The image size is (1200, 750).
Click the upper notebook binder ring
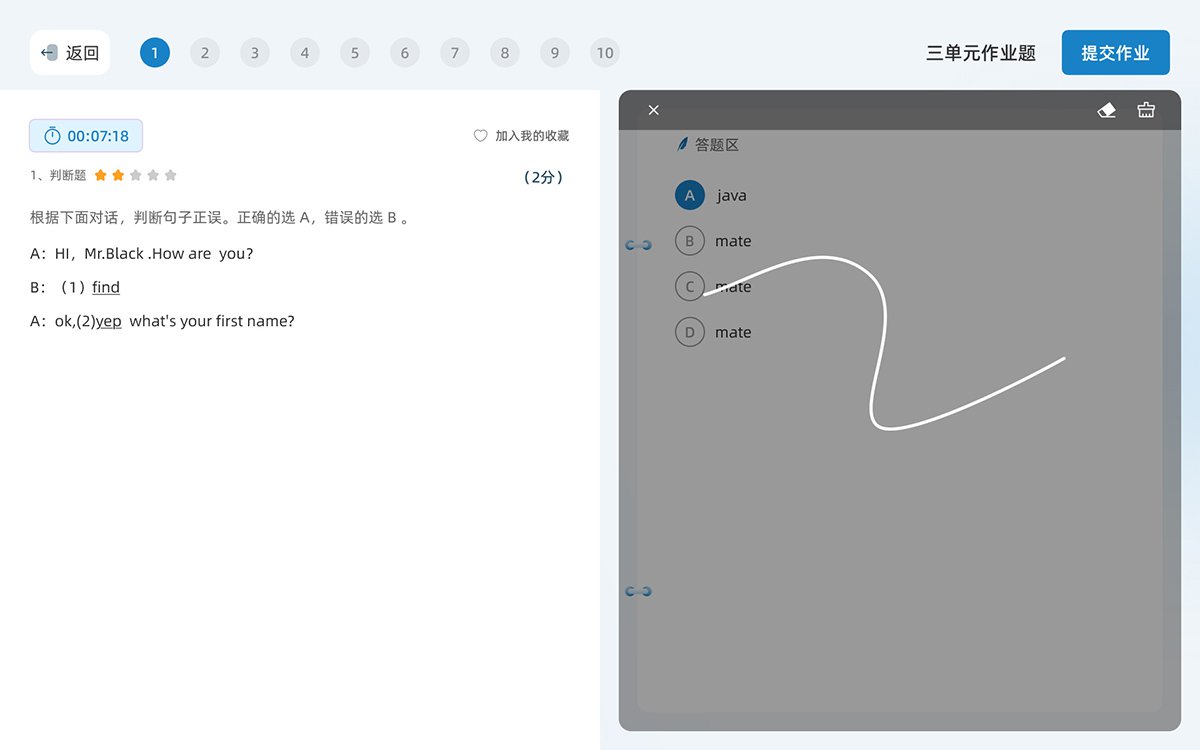coord(639,245)
